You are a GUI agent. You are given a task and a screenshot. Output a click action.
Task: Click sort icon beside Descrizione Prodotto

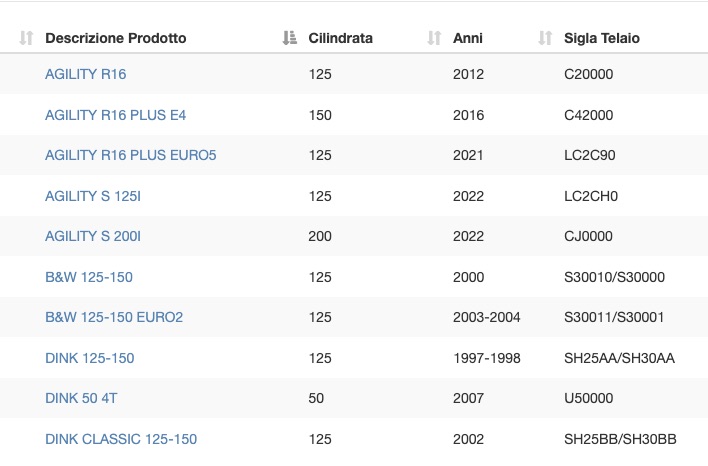26,38
